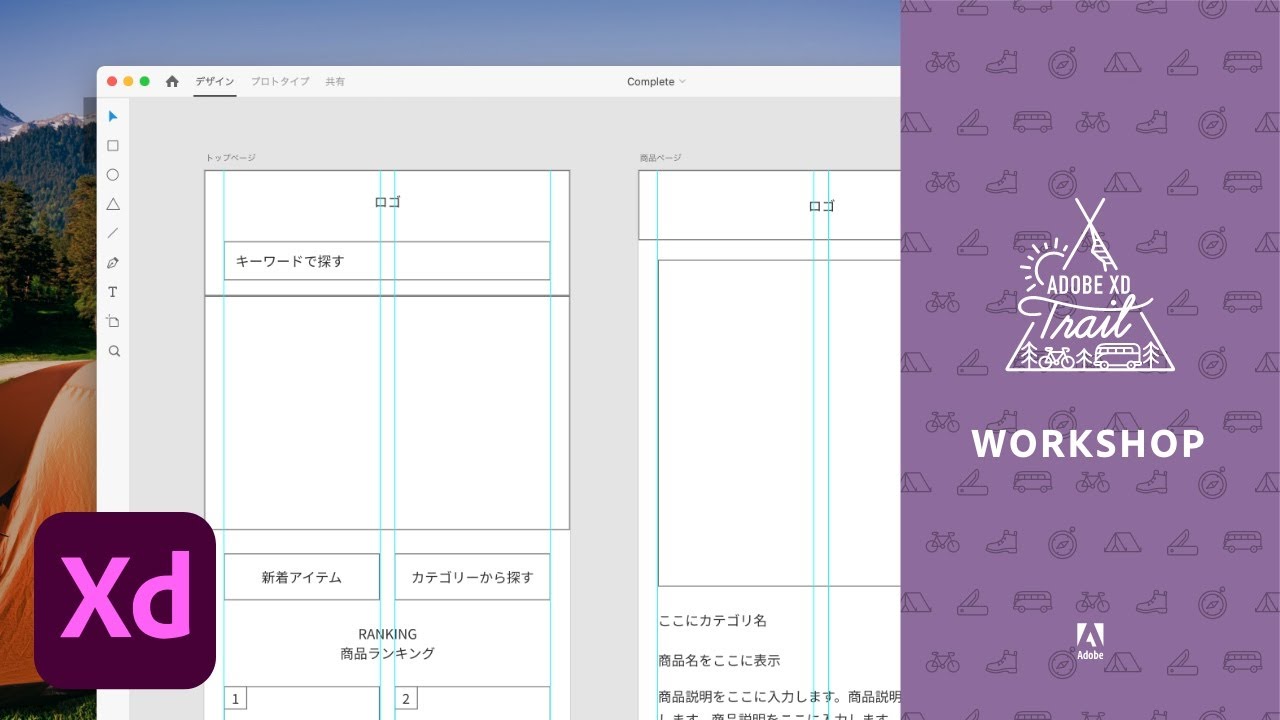Click the Adobe XD app logo
The image size is (1280, 720).
pyautogui.click(x=125, y=600)
